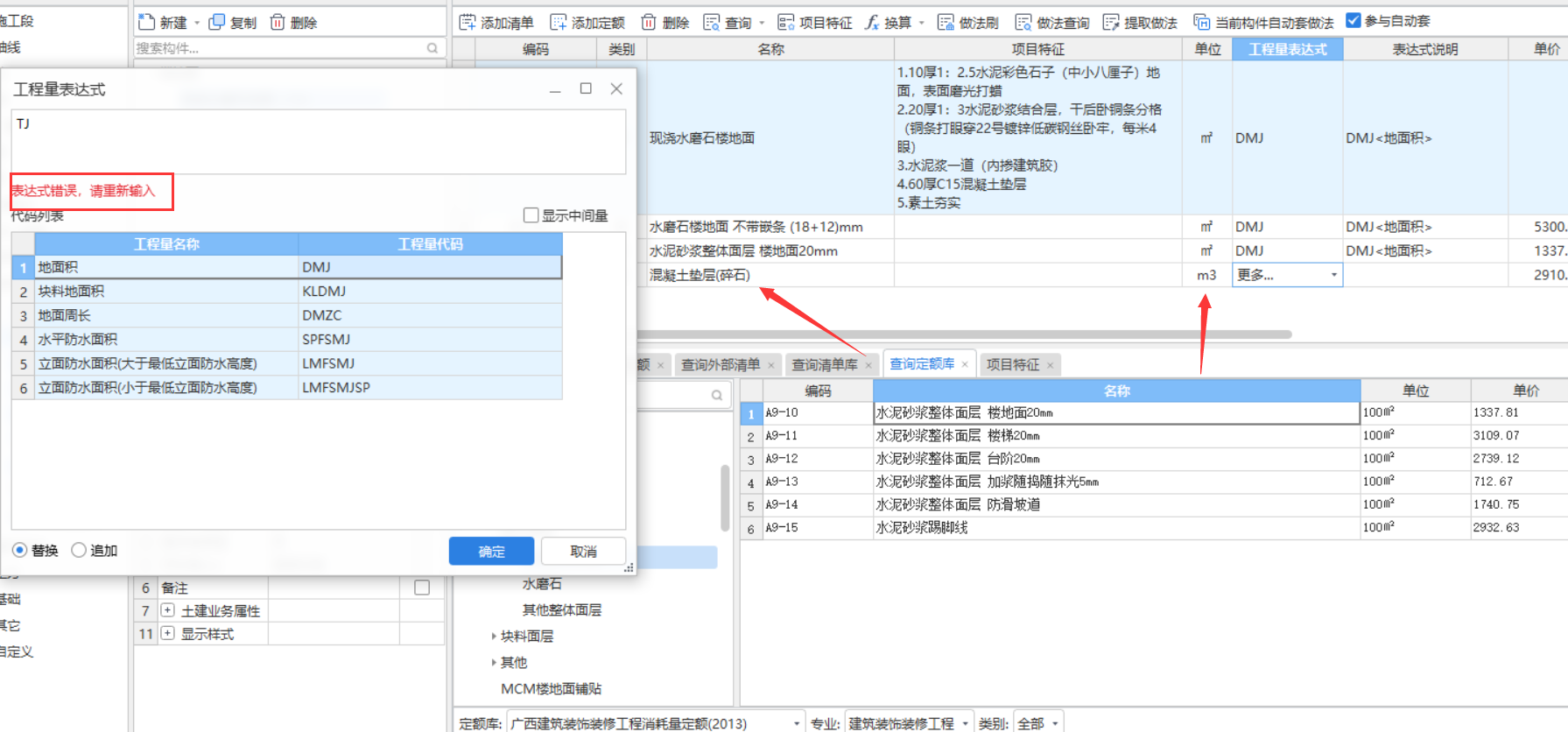This screenshot has height=732, width=1568.
Task: Click the vertical scrollbar in the quota tree
Action: [725, 497]
